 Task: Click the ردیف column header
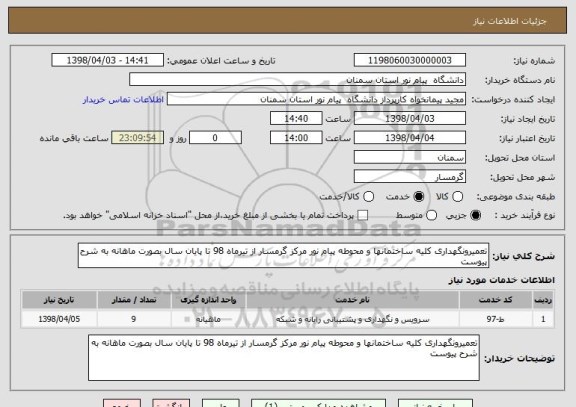click(543, 300)
